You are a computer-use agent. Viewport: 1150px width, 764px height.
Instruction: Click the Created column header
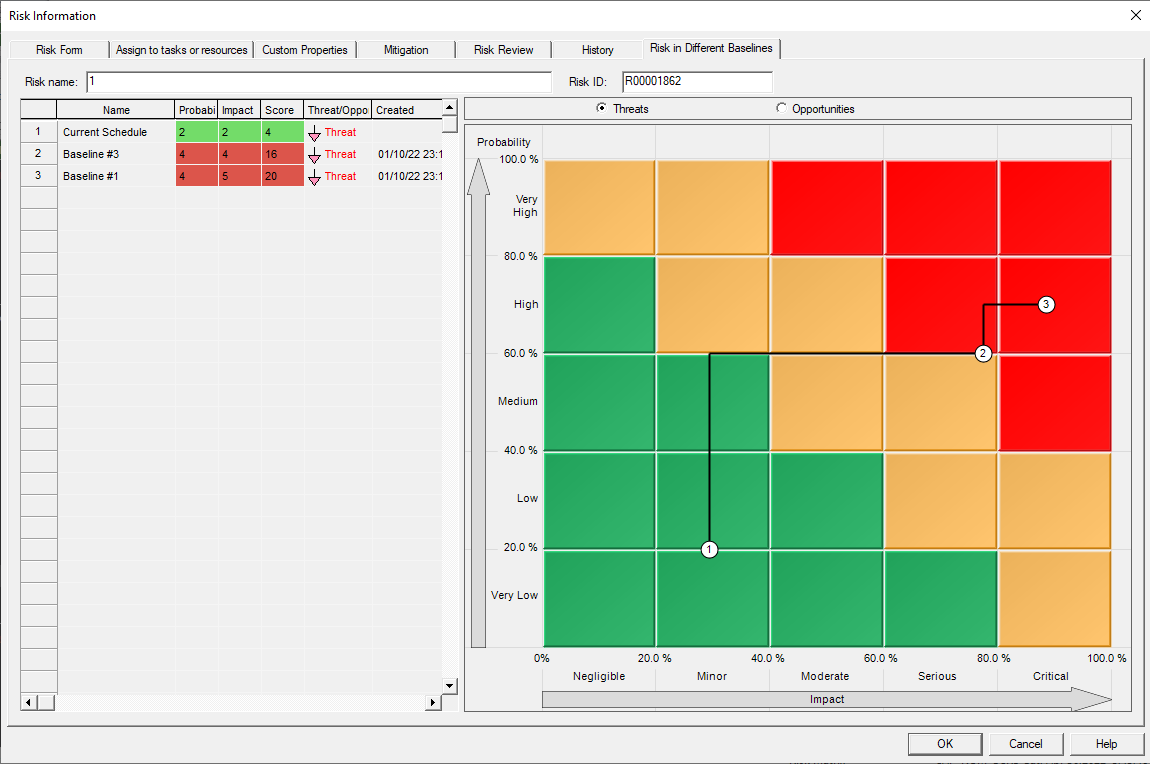pos(407,110)
